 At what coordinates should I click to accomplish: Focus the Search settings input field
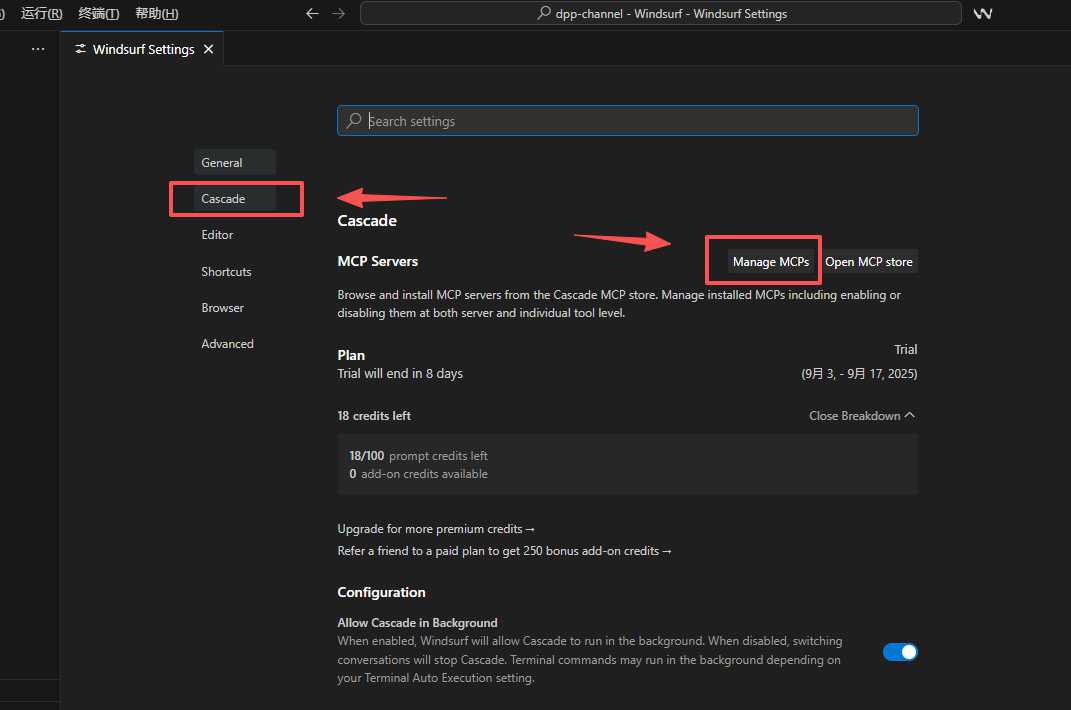point(628,121)
